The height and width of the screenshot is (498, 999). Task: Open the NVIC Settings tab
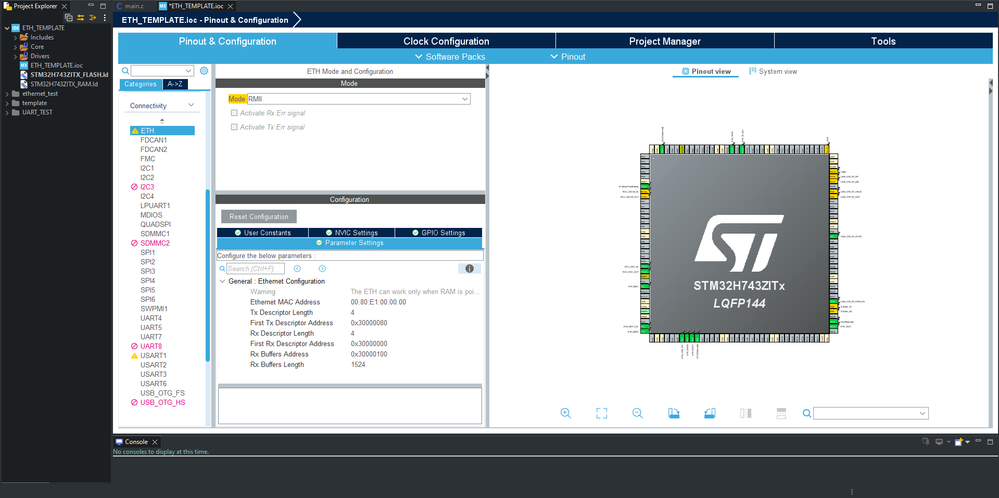(x=352, y=232)
